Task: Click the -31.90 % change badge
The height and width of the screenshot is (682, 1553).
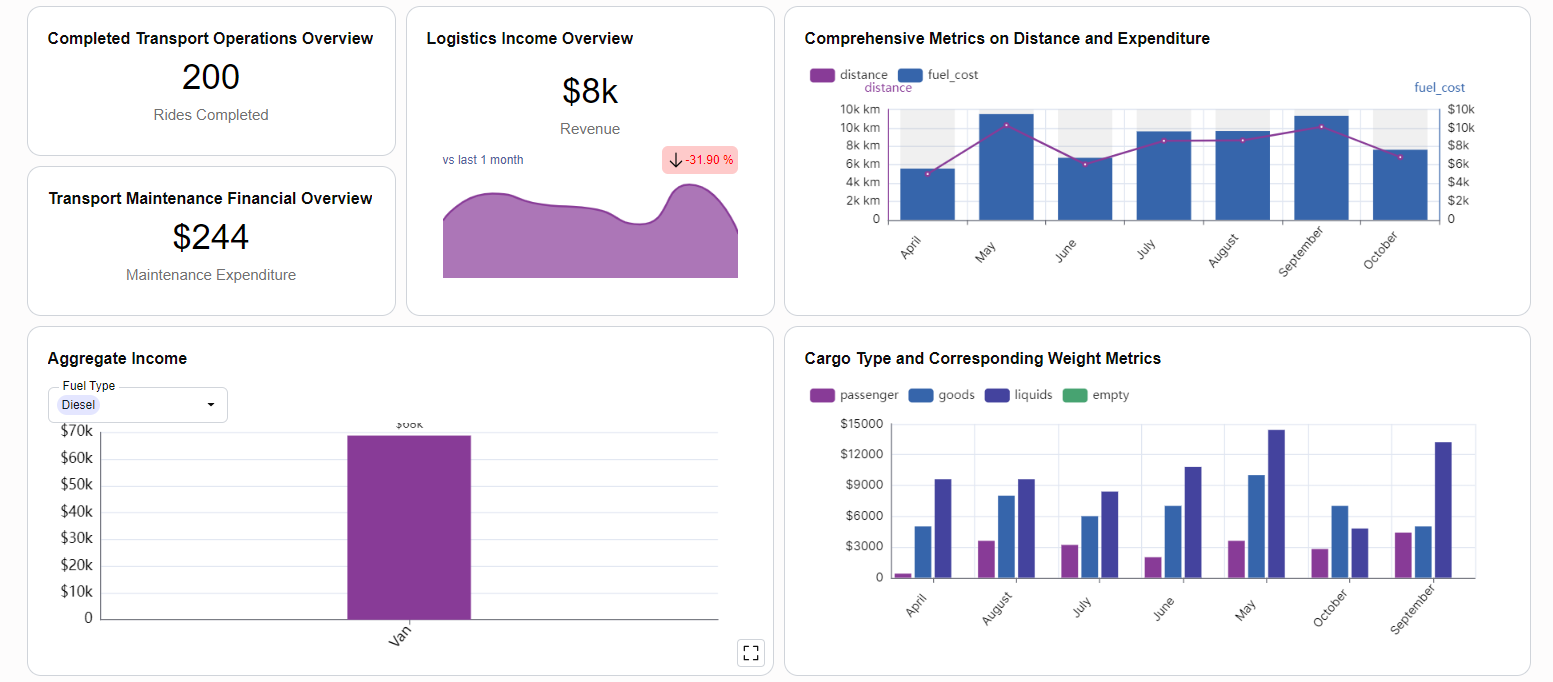Action: (x=699, y=160)
